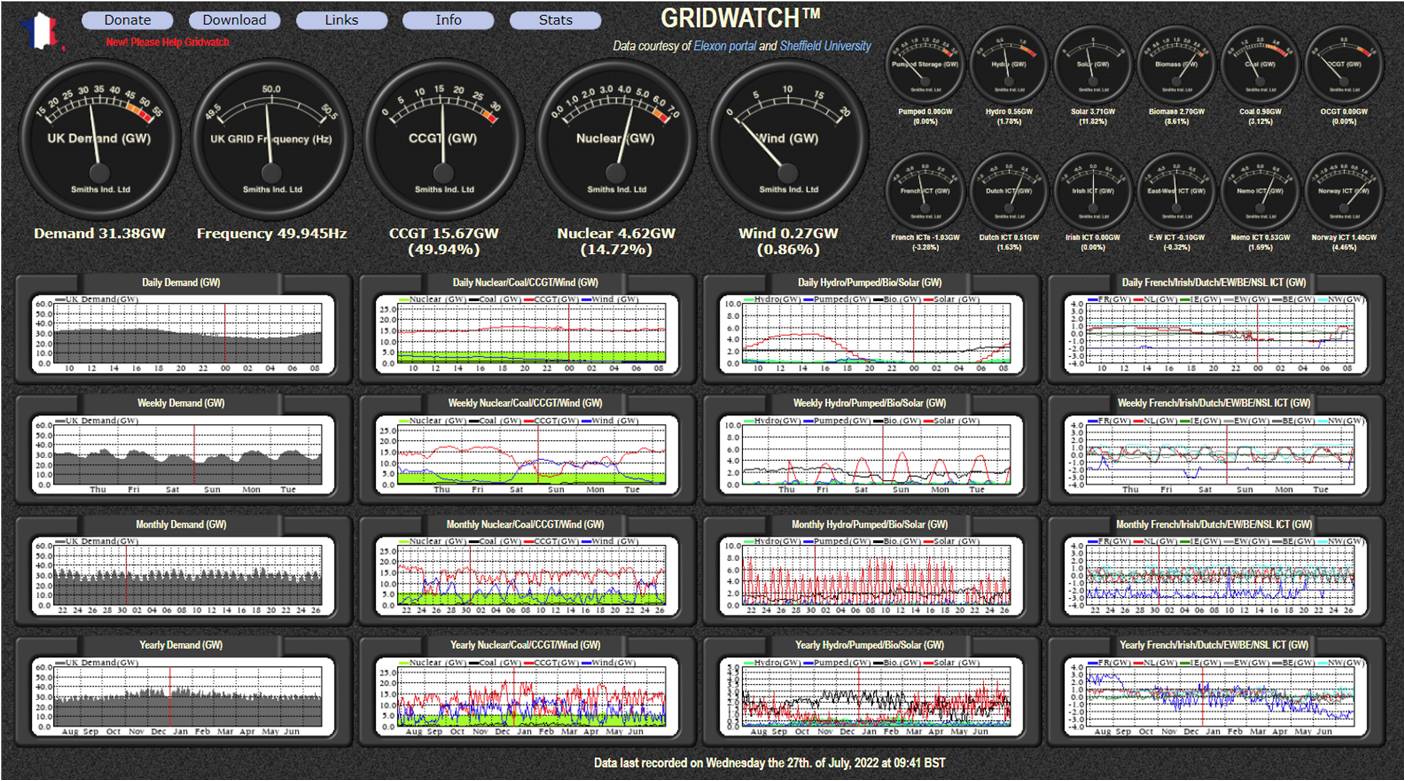Follow the Sheffield University link
This screenshot has width=1405, height=781.
[826, 46]
